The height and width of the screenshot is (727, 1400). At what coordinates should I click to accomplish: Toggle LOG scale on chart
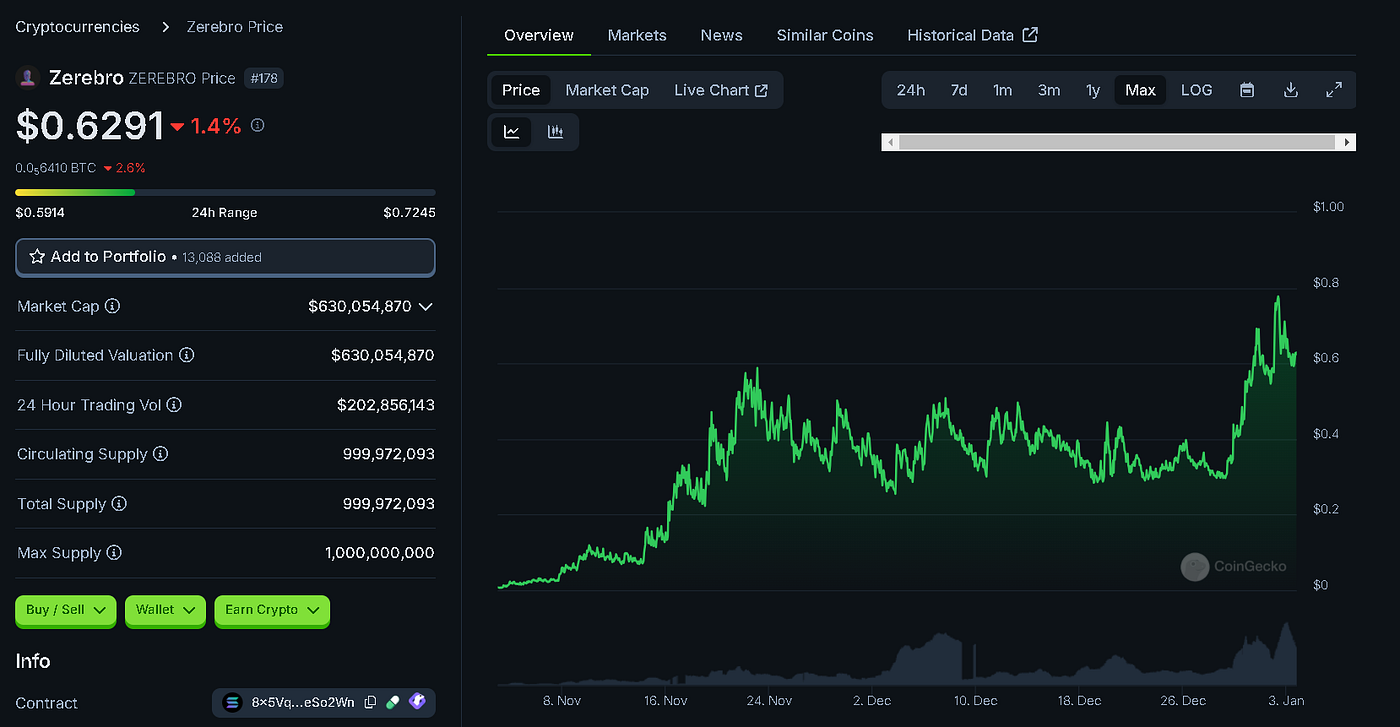(x=1196, y=90)
